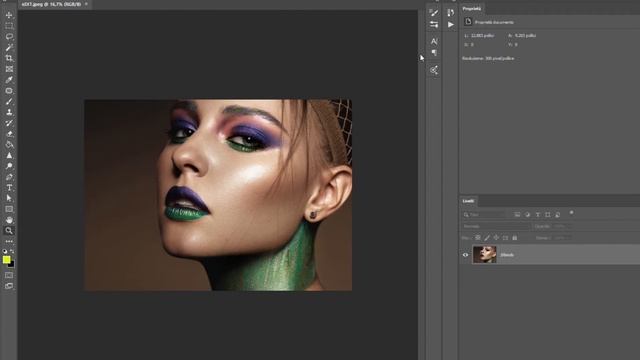The image size is (640, 360).
Task: Filter layers by pixel layers
Action: tap(517, 215)
